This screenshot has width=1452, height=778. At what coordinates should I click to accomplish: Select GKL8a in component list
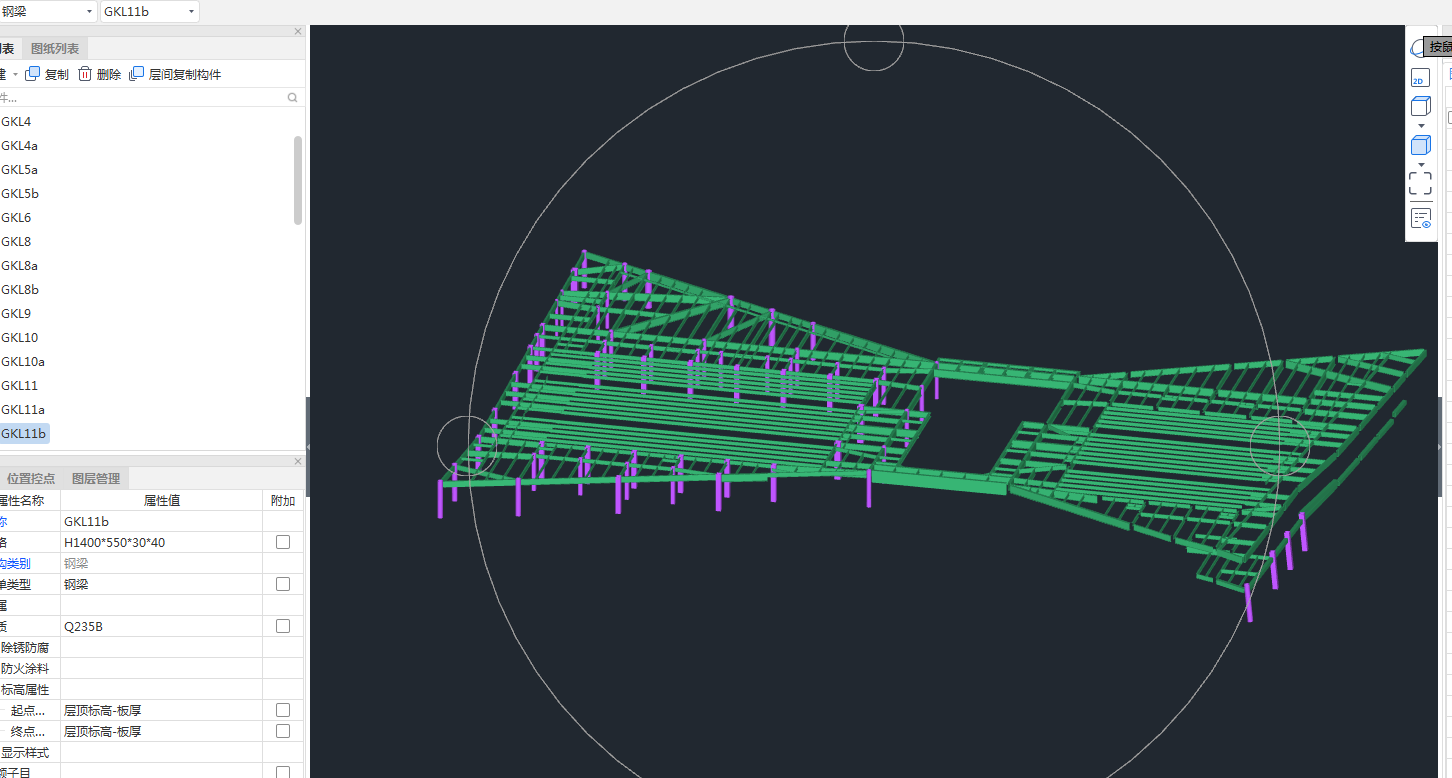[19, 266]
